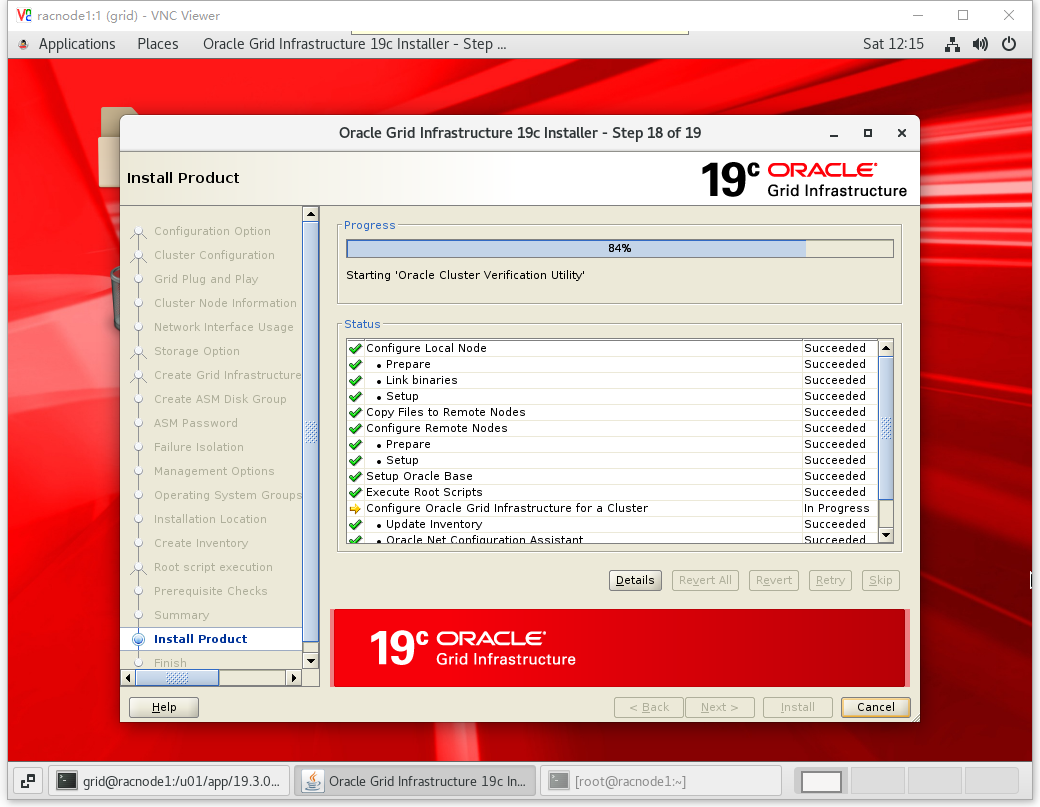Click green checkmark next to Execute Root Scripts

point(355,492)
